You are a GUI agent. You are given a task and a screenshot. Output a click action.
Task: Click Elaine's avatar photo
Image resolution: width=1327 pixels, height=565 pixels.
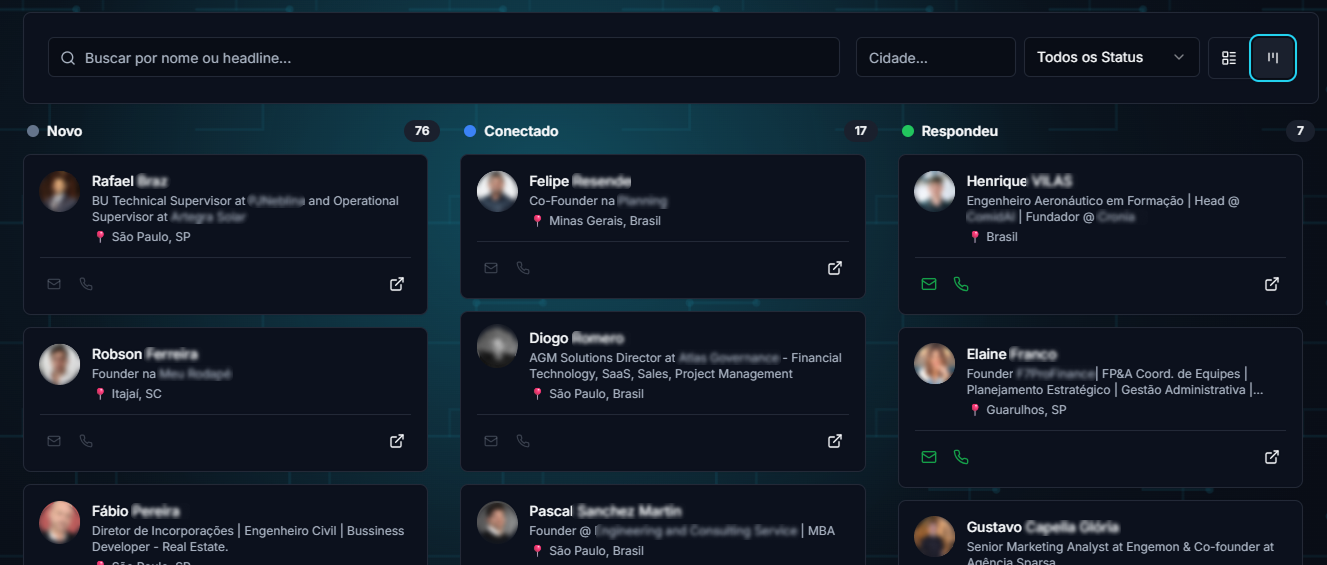coord(935,364)
